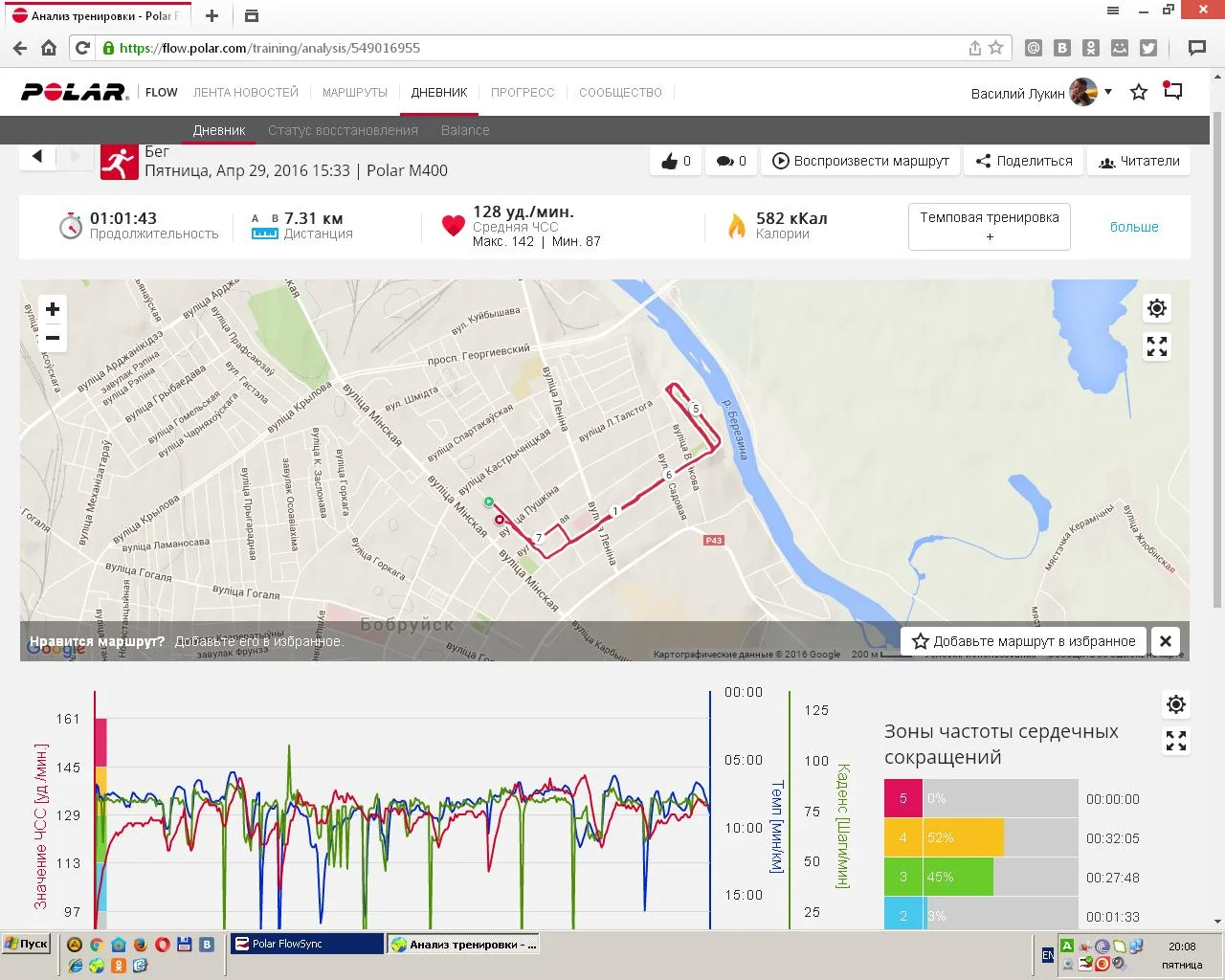Open the Василий Лукин account dropdown
This screenshot has width=1225, height=980.
tap(1107, 93)
